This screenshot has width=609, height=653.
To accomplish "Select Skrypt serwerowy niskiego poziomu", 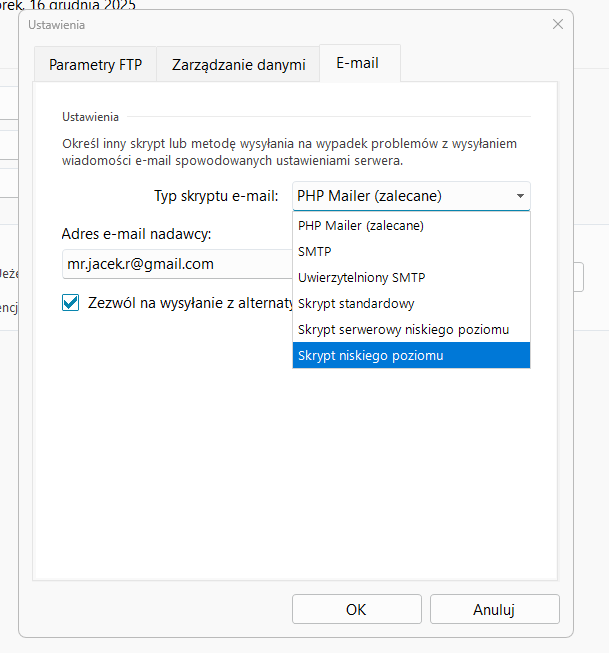I will coord(403,329).
